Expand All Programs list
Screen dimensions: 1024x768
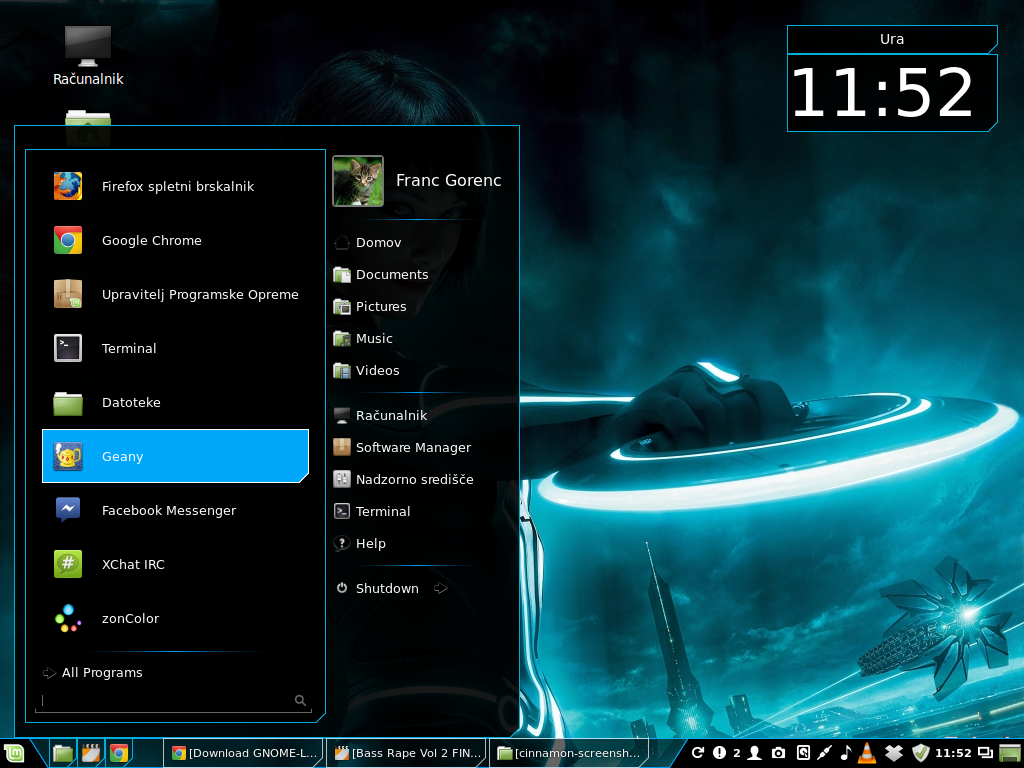click(93, 673)
